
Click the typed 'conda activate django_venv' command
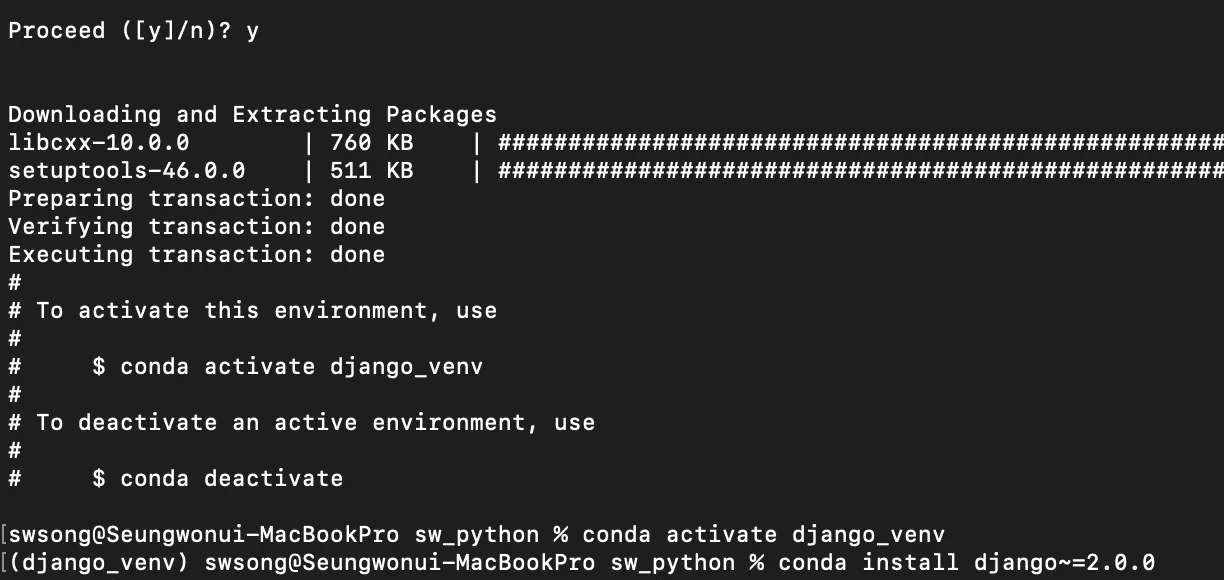[x=763, y=535]
